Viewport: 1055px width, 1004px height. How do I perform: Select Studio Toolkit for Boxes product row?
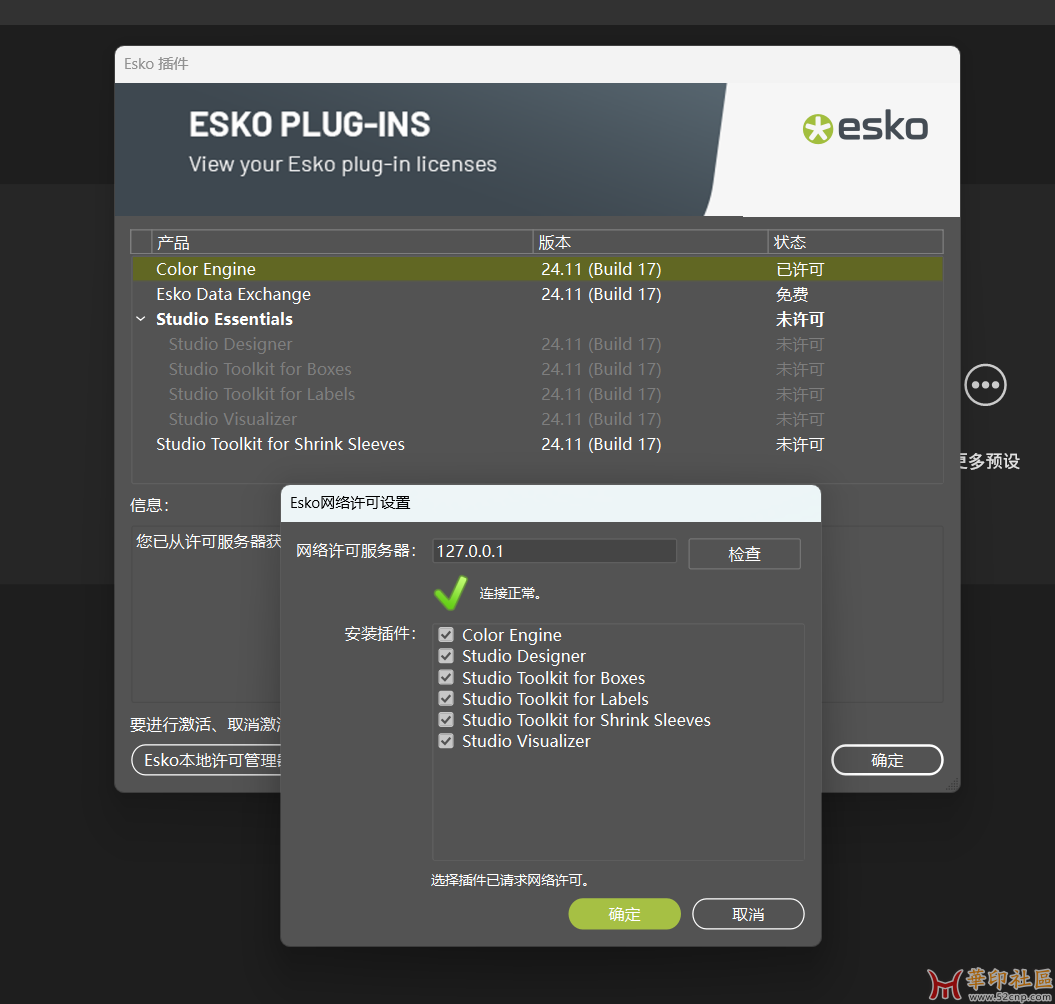(x=537, y=369)
